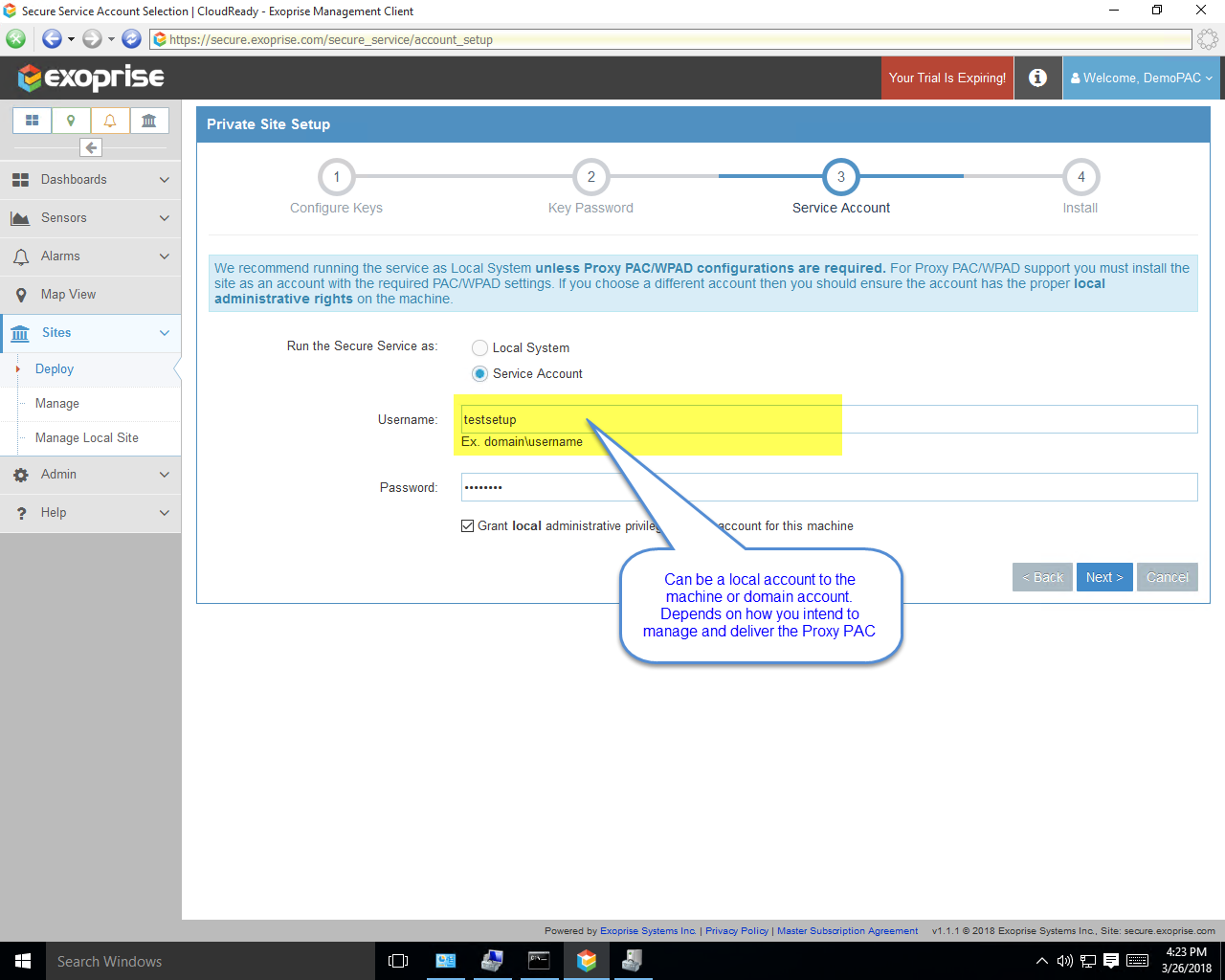
Task: Go to step 3 Service Account
Action: click(841, 177)
